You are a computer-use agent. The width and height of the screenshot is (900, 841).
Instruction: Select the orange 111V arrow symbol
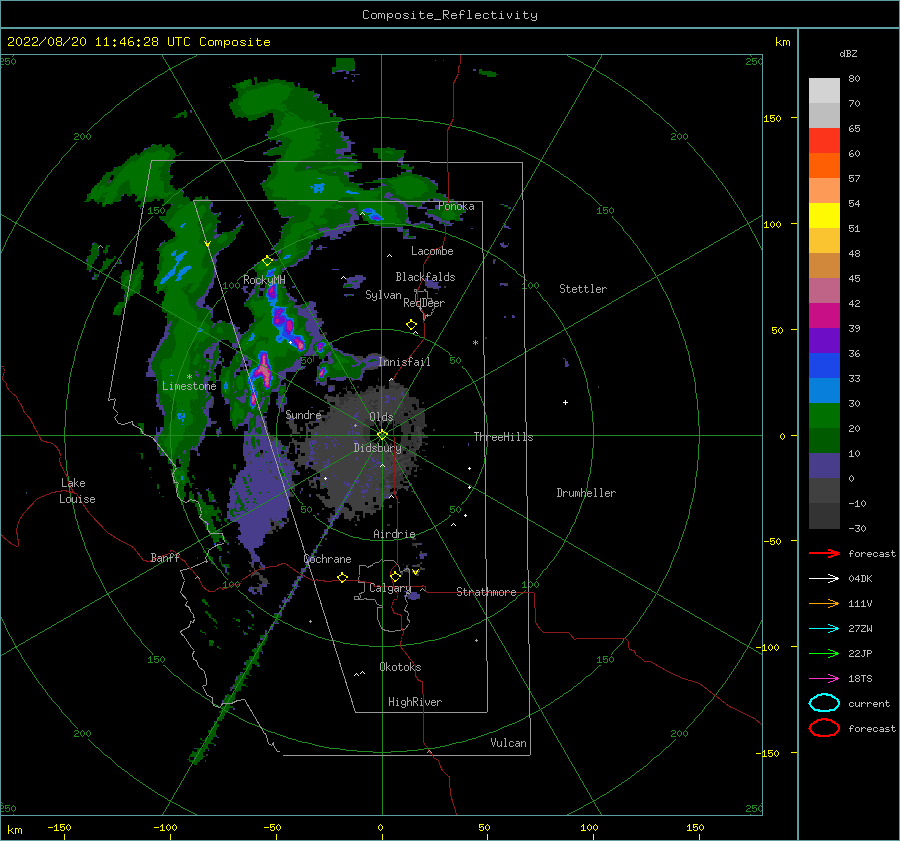pyautogui.click(x=824, y=603)
